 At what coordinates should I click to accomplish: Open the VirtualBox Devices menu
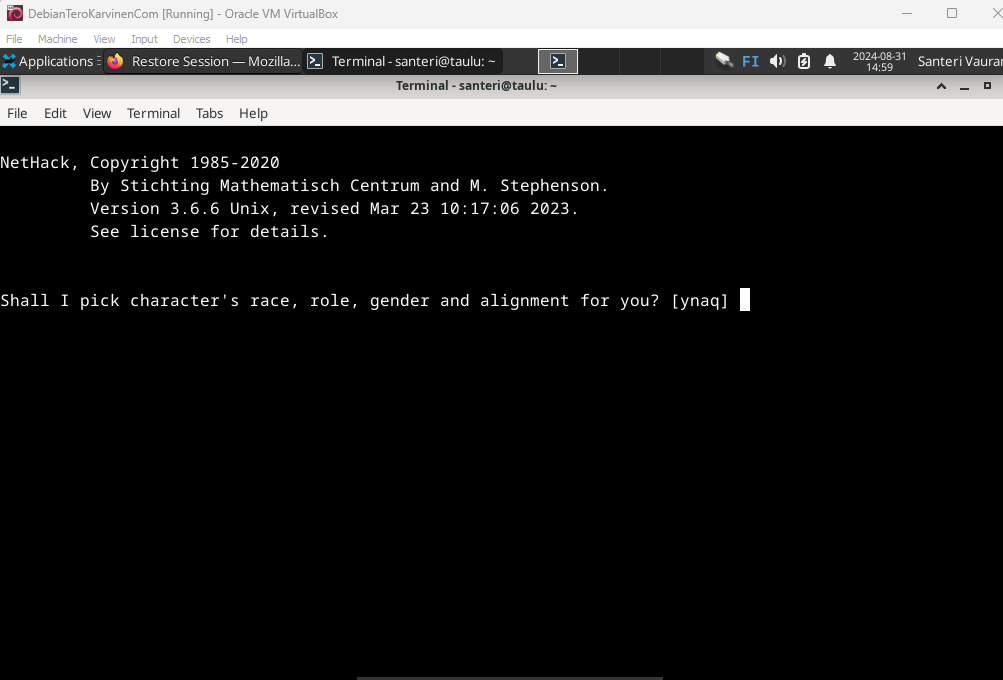coord(191,39)
